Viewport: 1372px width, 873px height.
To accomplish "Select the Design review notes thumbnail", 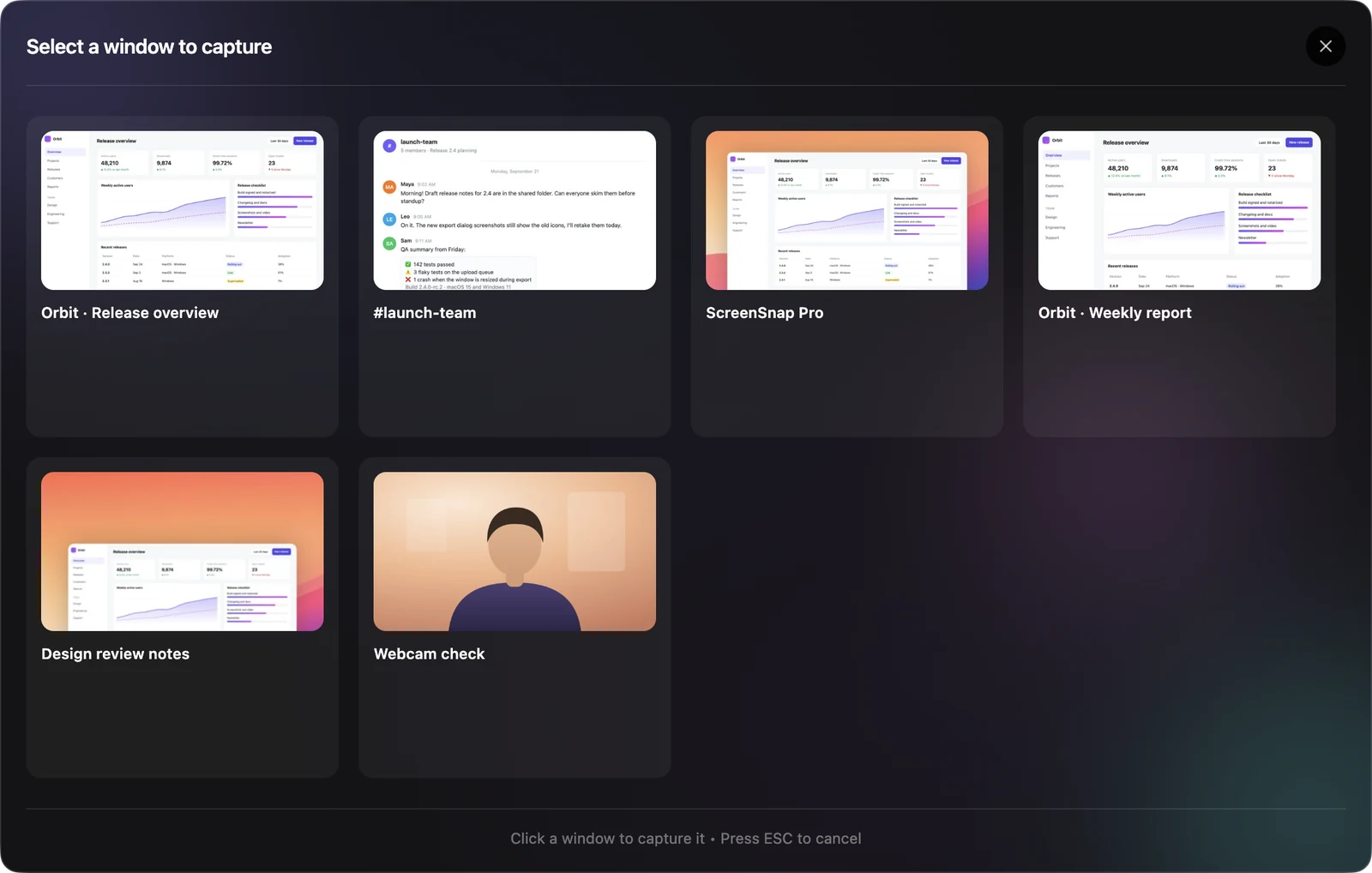I will tap(183, 551).
